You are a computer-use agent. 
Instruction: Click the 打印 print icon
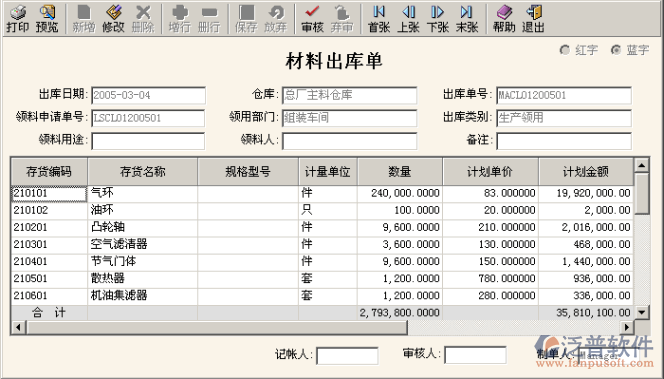pyautogui.click(x=18, y=19)
